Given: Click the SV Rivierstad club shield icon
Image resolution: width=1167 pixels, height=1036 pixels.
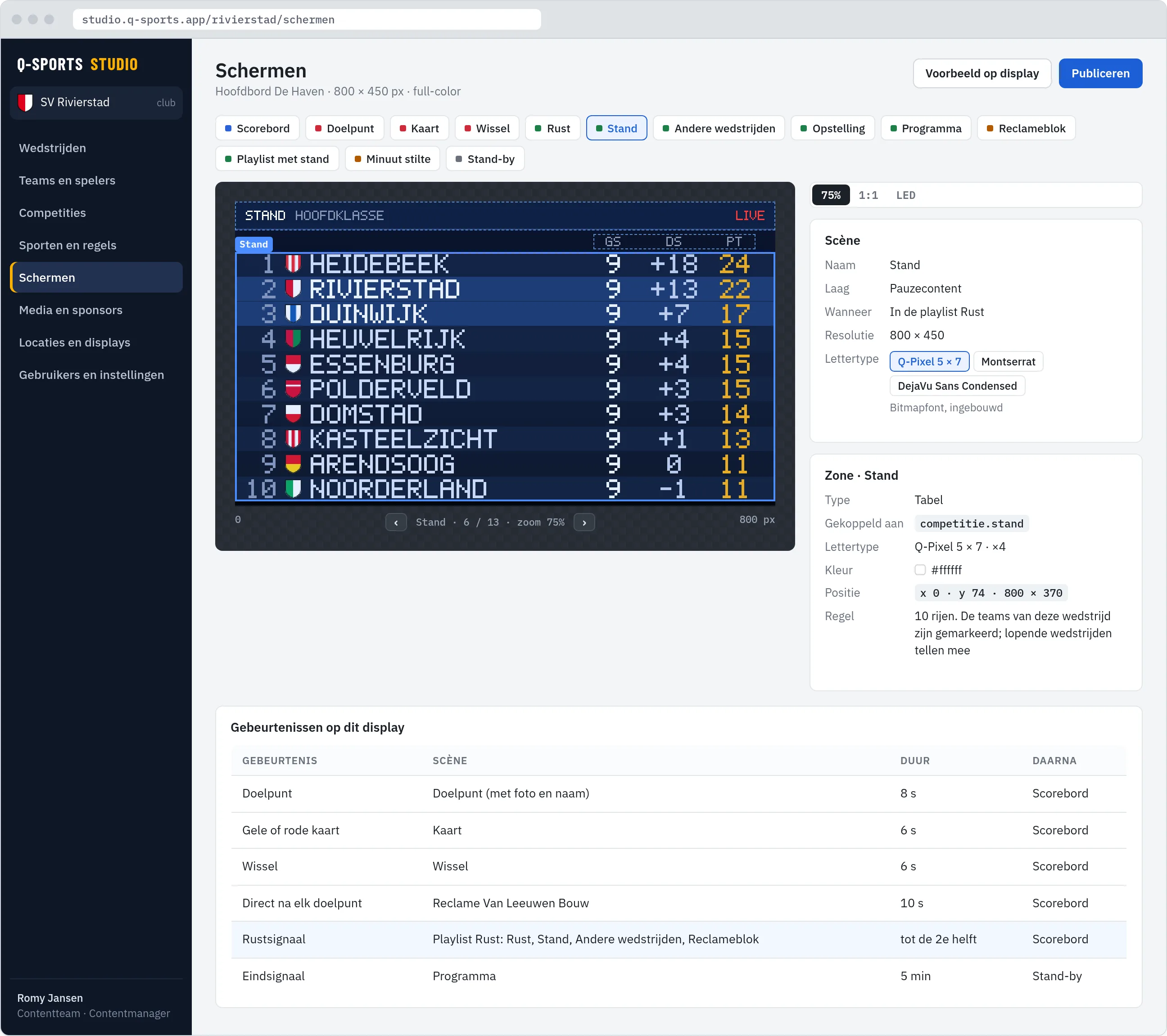Looking at the screenshot, I should point(25,103).
